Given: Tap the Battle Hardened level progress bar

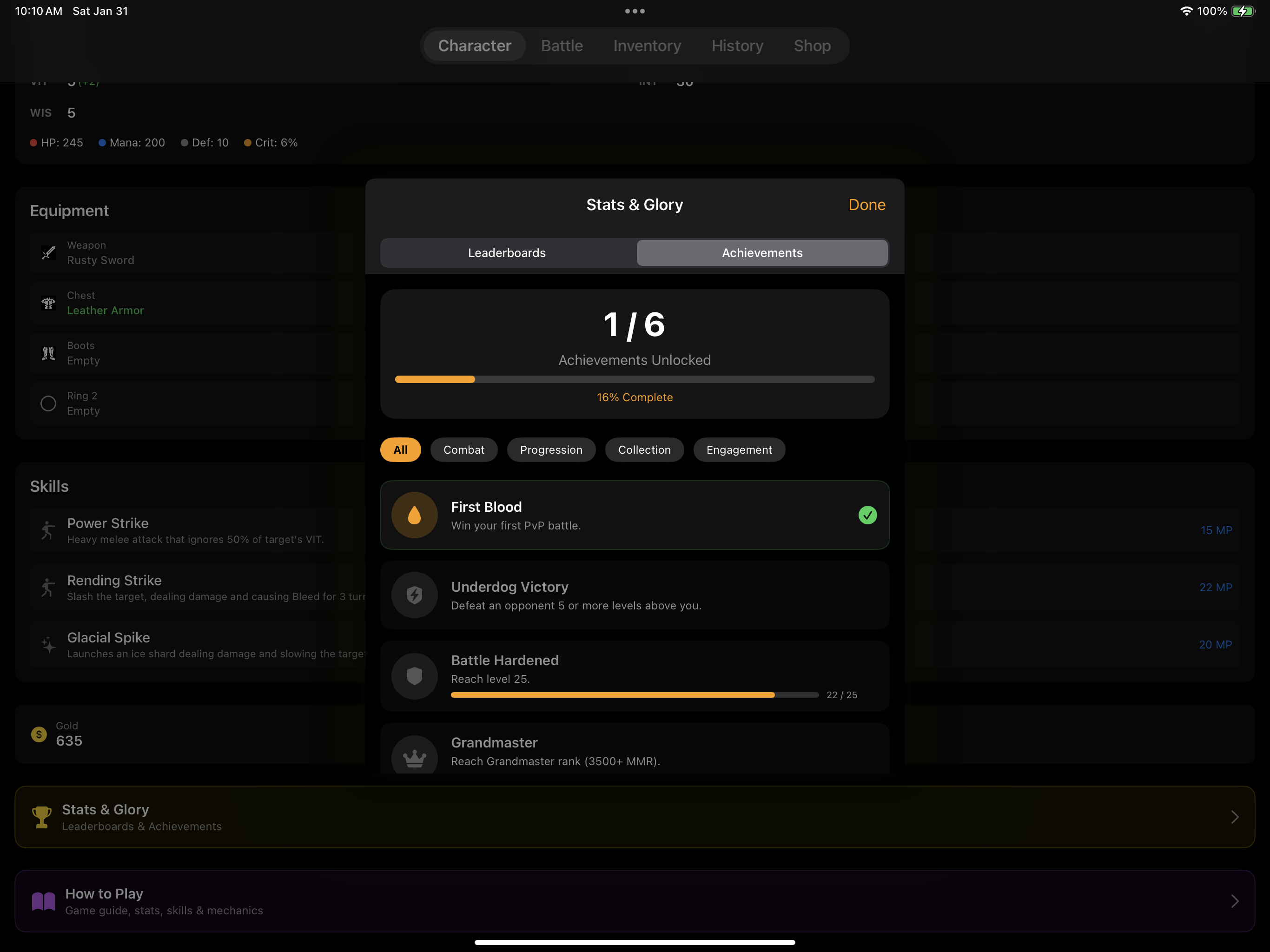Looking at the screenshot, I should [x=634, y=695].
